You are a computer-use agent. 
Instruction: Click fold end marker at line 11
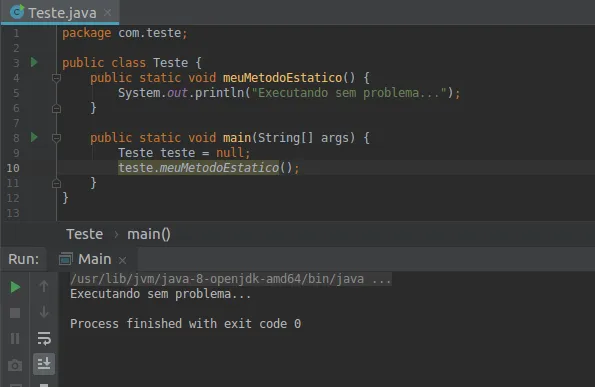(56, 184)
